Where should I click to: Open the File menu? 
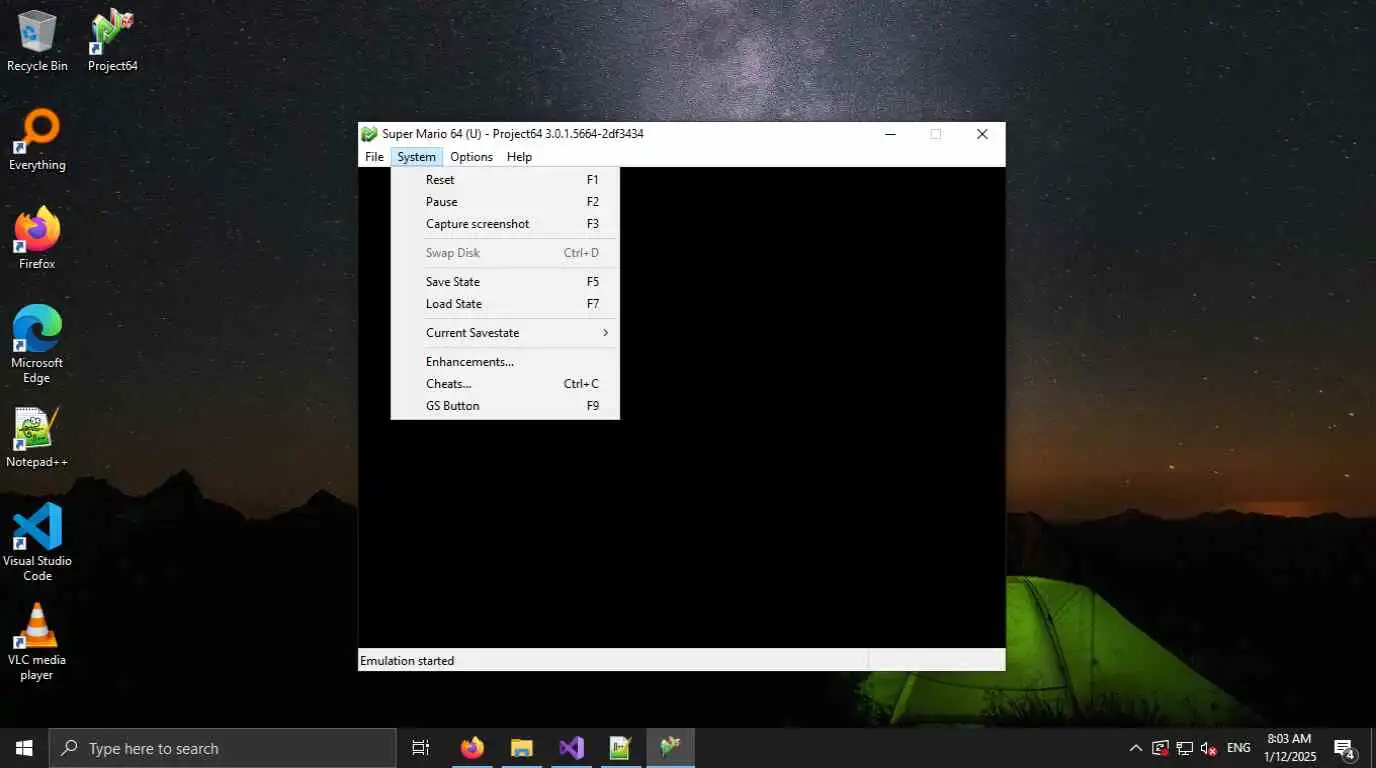tap(374, 157)
